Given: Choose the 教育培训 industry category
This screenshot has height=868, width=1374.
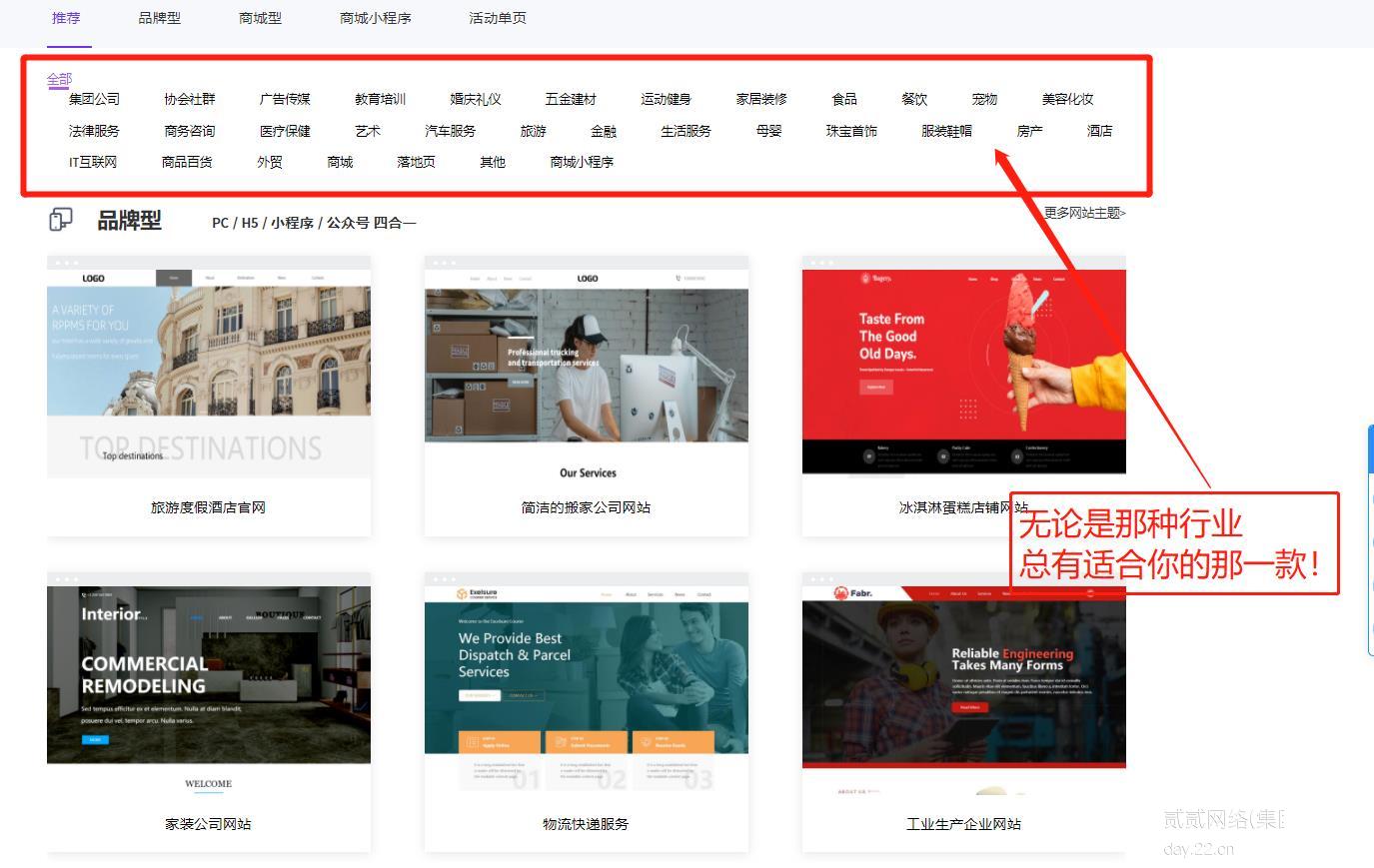Looking at the screenshot, I should coord(380,99).
